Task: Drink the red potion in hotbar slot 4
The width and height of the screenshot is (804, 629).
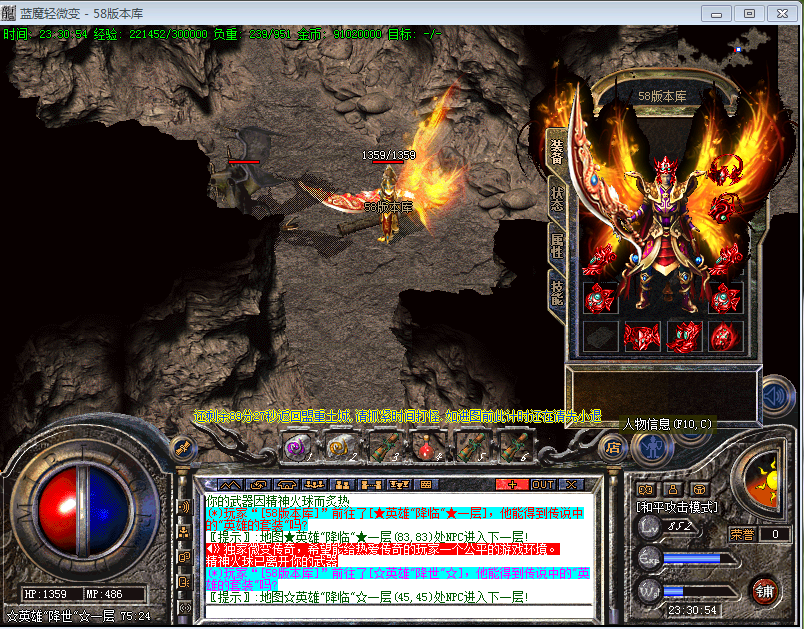Action: 426,447
